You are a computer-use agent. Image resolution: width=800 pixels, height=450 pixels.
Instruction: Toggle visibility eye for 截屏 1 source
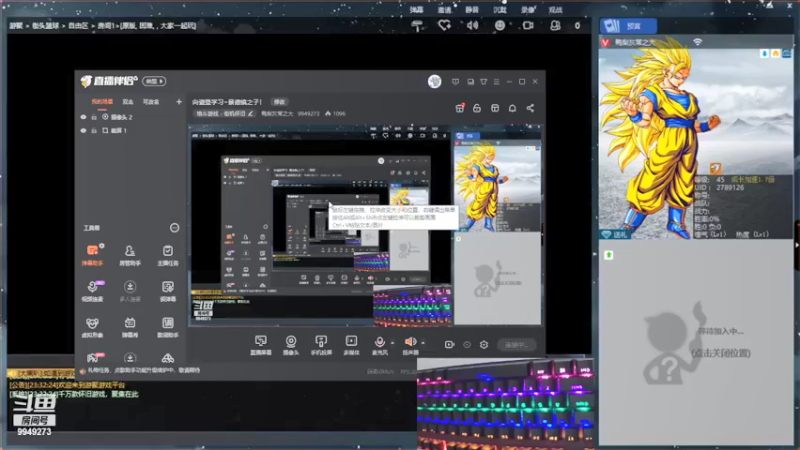83,130
